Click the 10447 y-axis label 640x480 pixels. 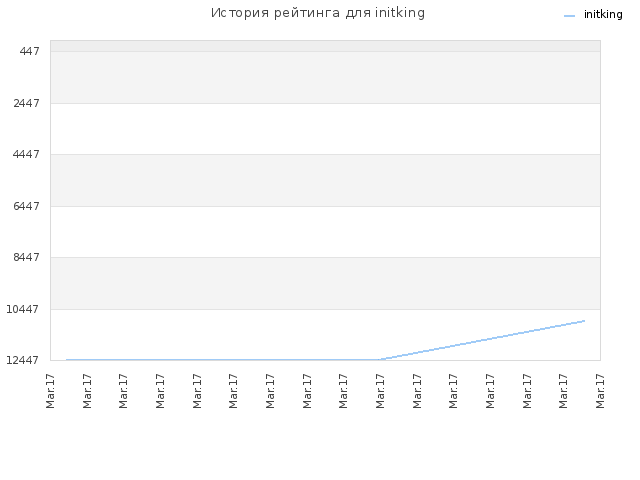(23, 309)
